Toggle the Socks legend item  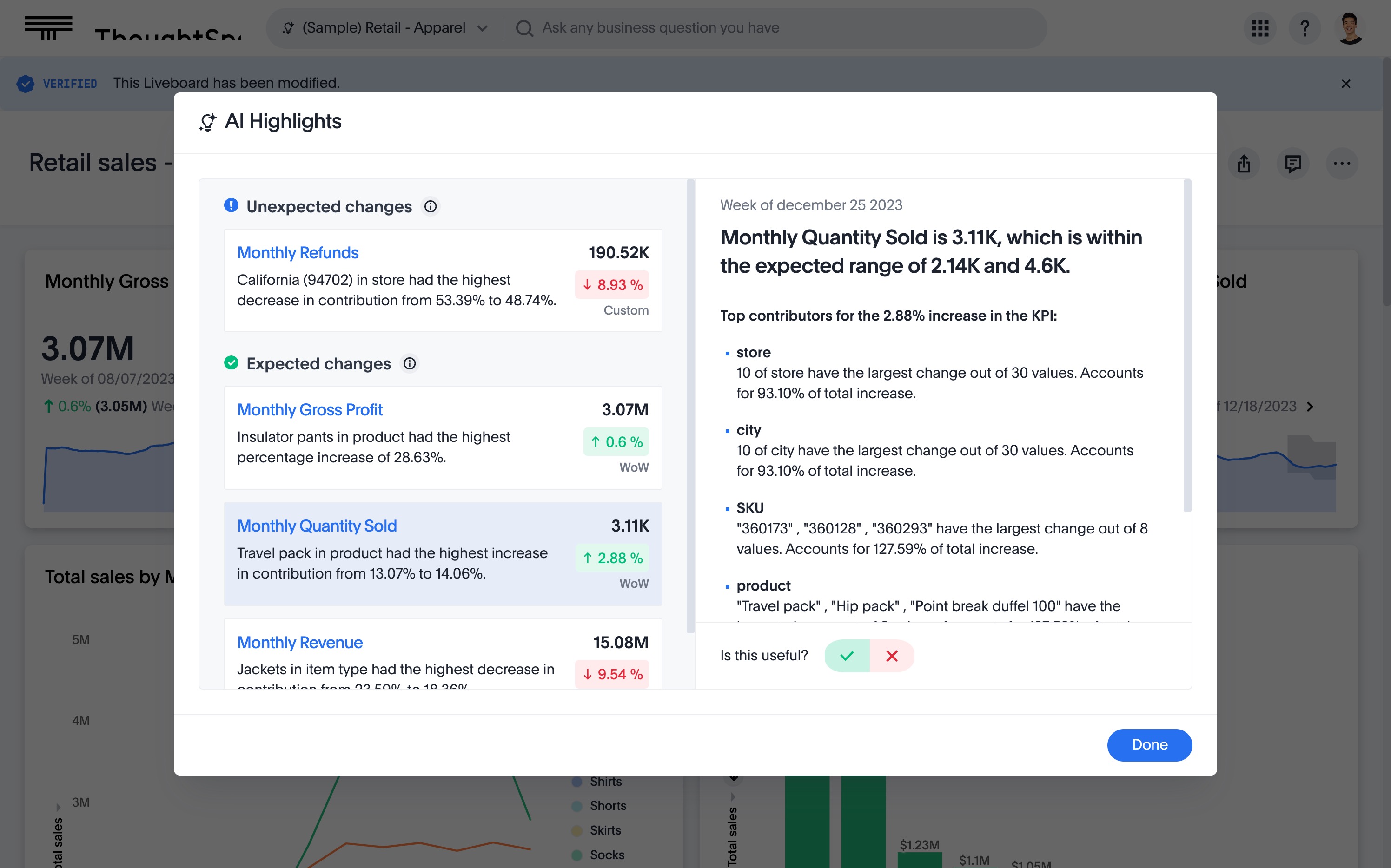[598, 855]
